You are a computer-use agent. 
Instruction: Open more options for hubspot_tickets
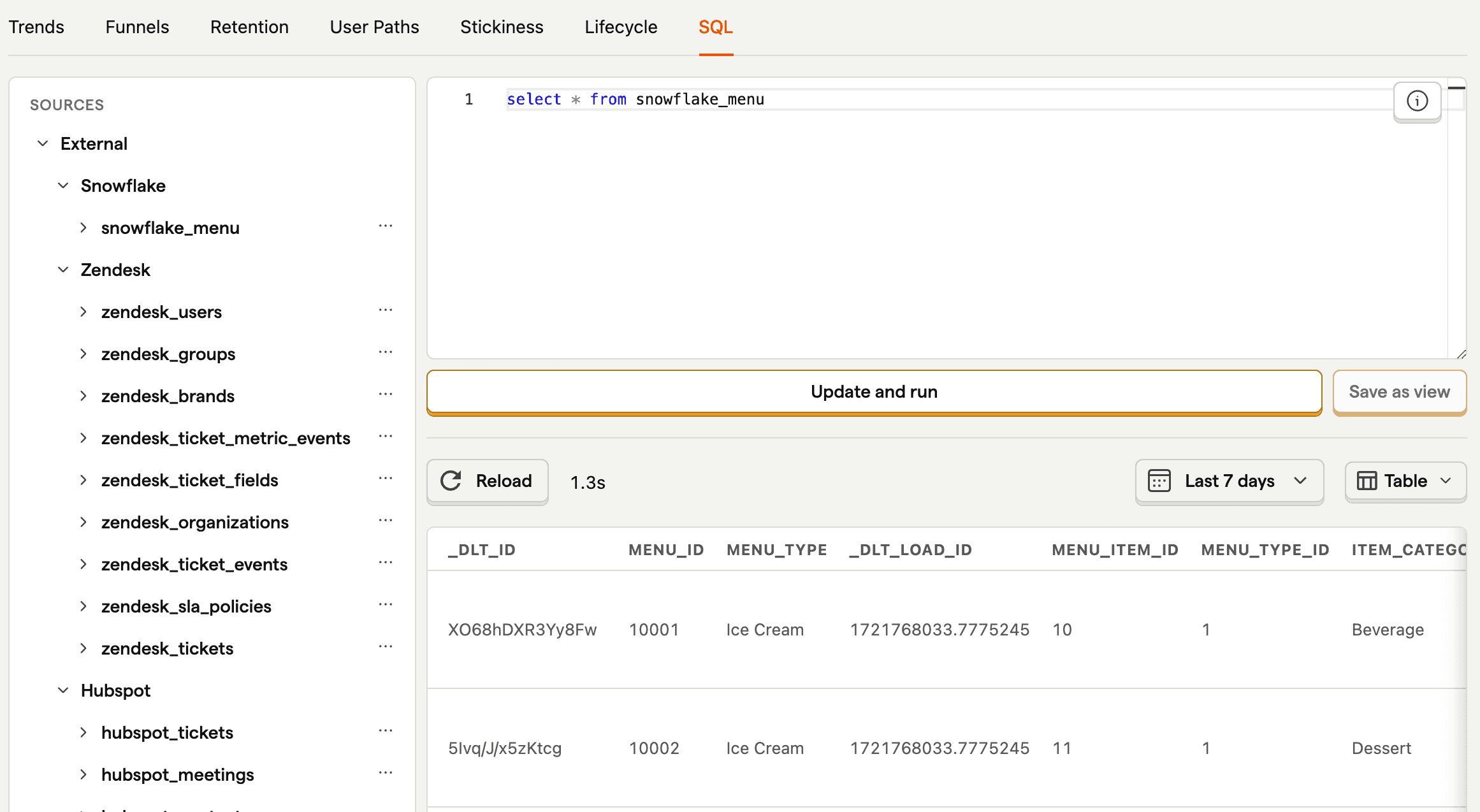[386, 731]
